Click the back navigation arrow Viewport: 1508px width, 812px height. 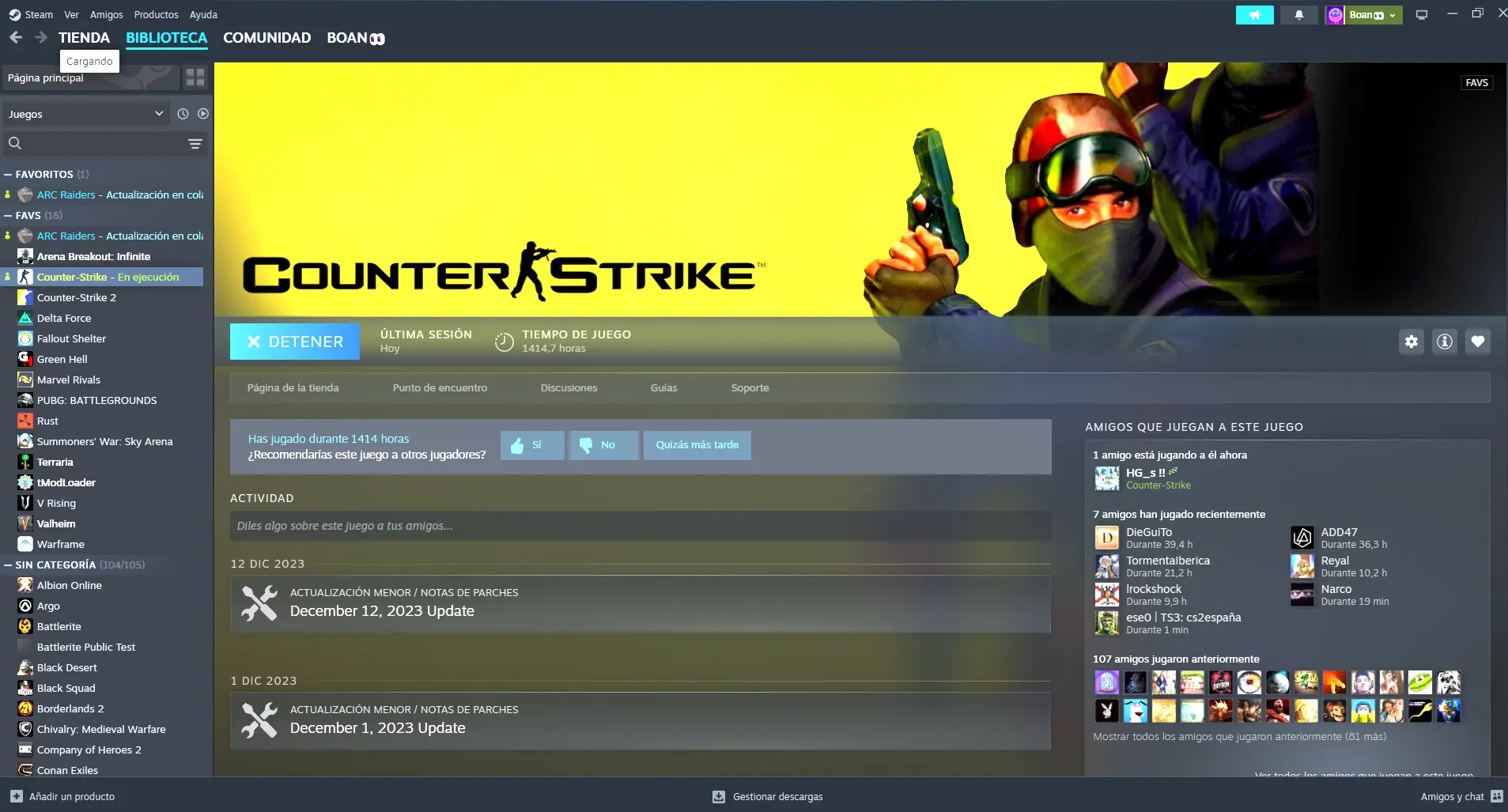pyautogui.click(x=16, y=37)
